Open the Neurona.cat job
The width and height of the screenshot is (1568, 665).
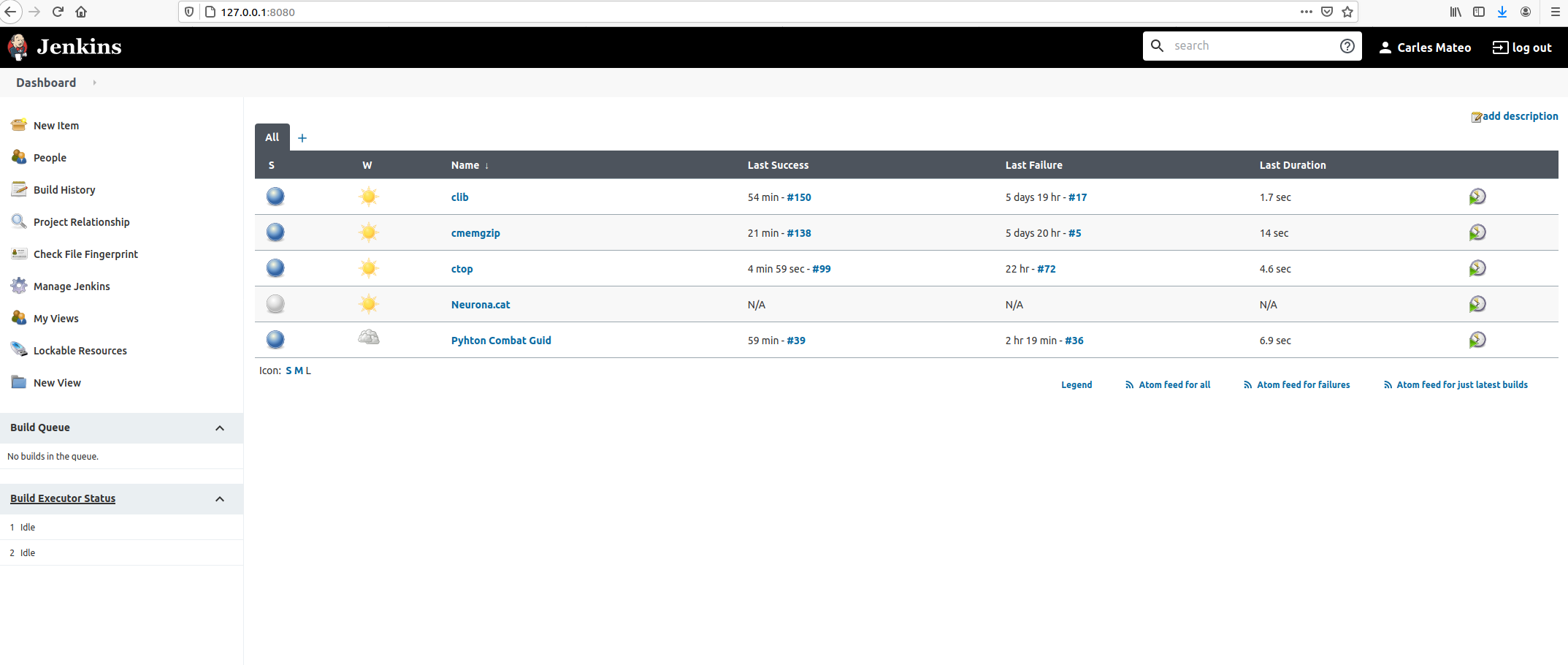[481, 305]
